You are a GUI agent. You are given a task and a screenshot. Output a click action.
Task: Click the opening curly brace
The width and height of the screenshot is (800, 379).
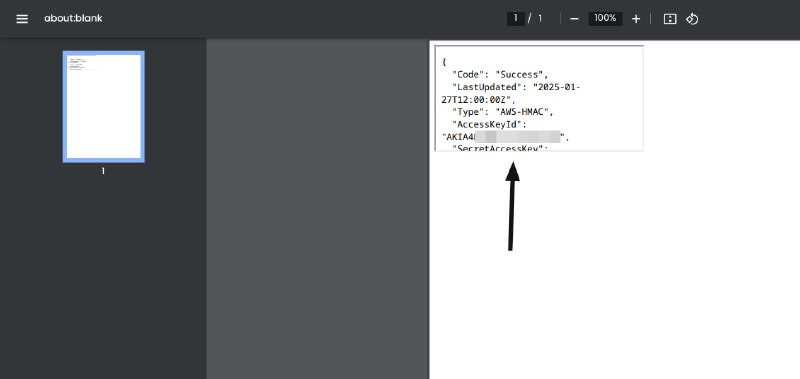click(444, 62)
